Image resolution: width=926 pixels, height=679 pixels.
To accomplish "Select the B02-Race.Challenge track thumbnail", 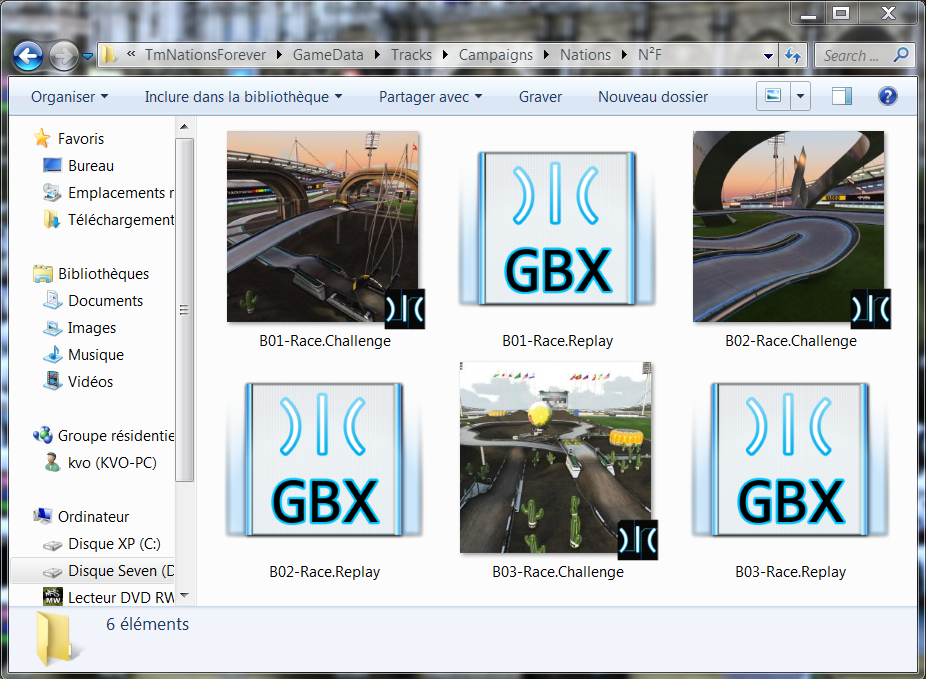I will tap(790, 228).
